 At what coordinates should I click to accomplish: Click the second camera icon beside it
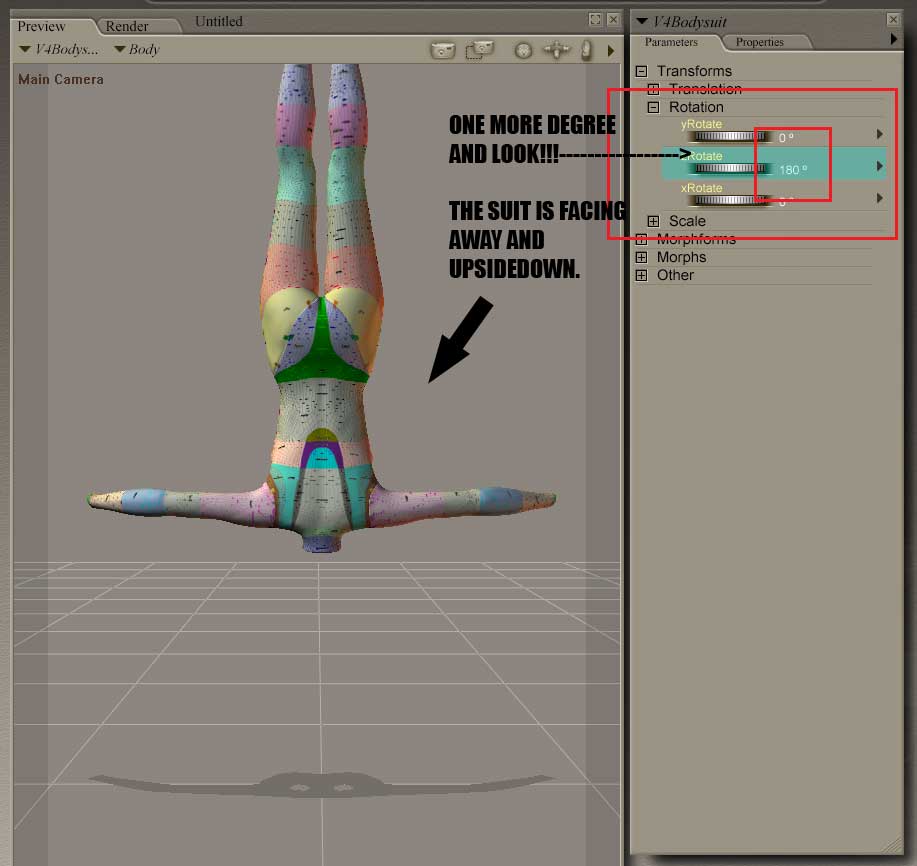click(479, 50)
